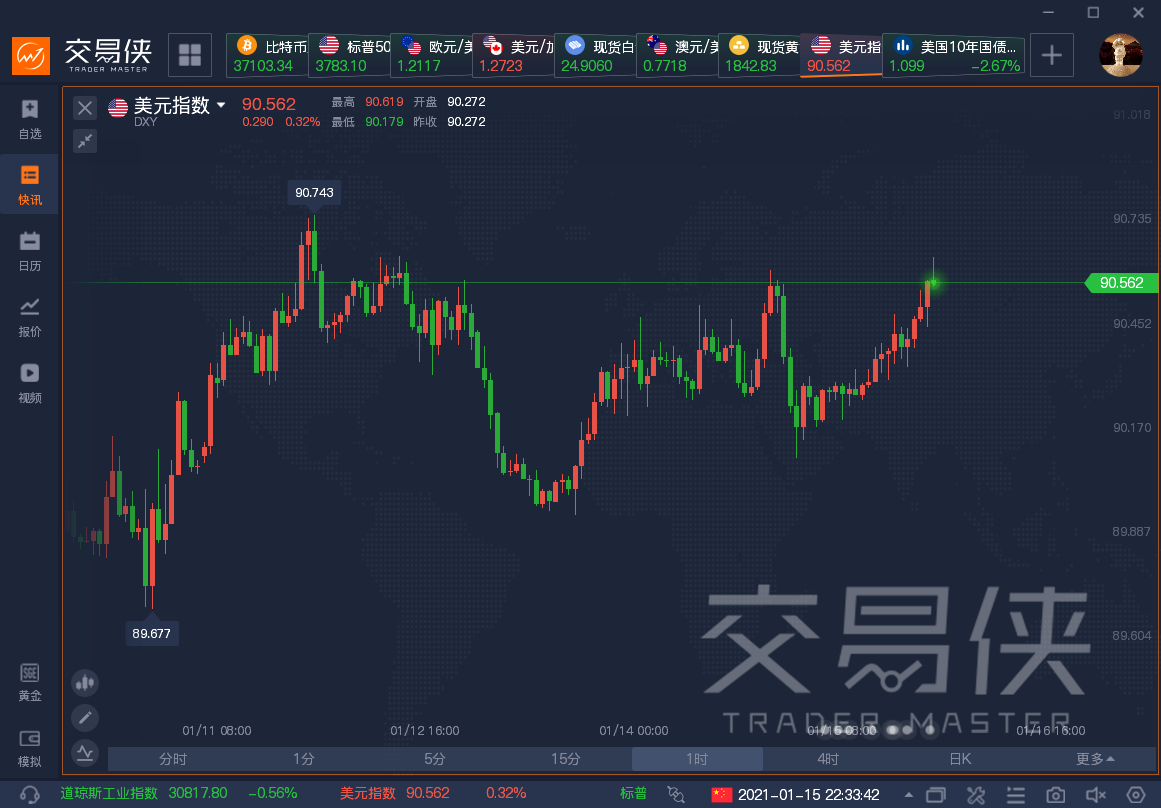Switch to the 比特币 quote tab
The width and height of the screenshot is (1161, 808).
[x=267, y=55]
